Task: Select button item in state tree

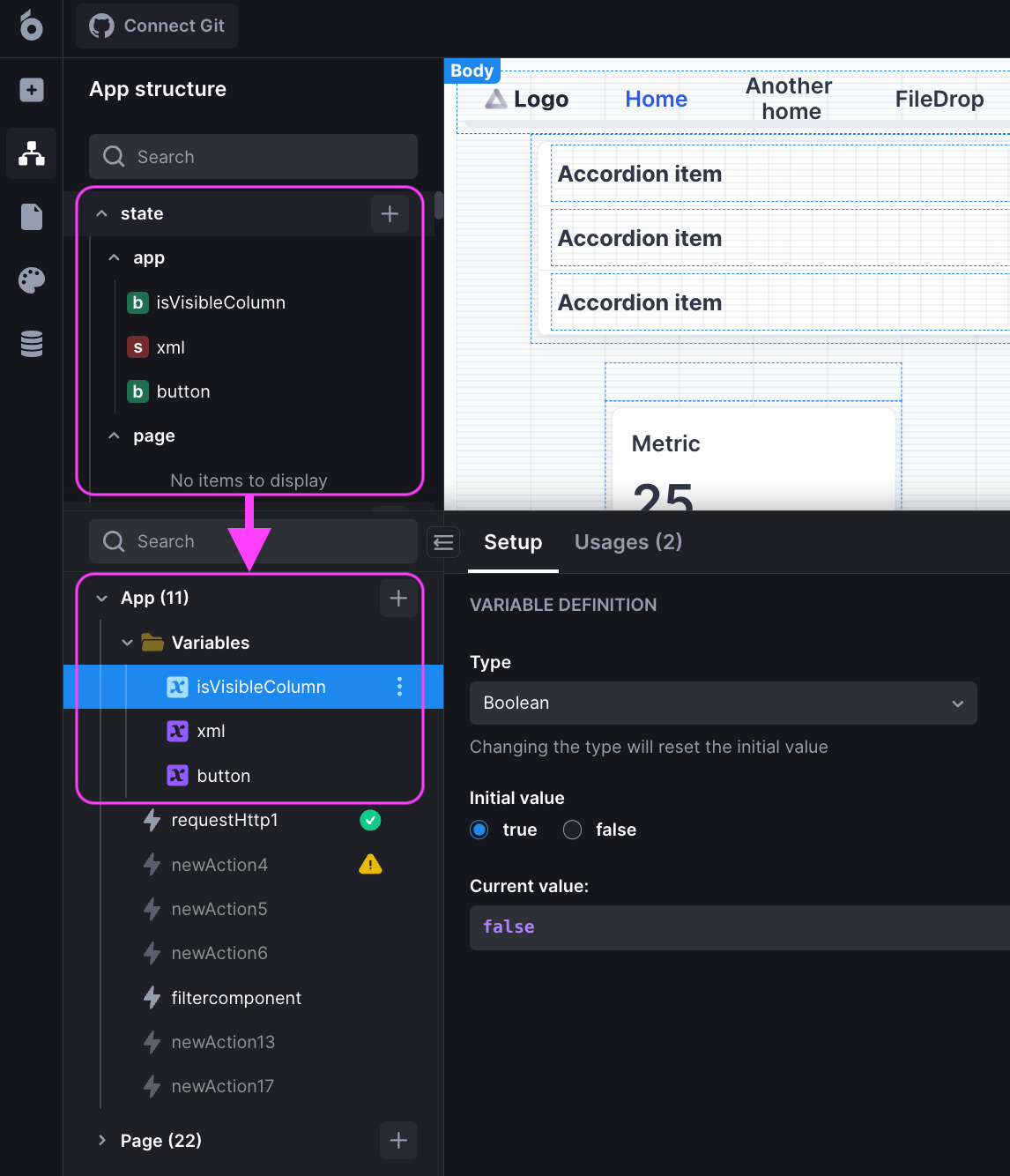Action: tap(183, 391)
